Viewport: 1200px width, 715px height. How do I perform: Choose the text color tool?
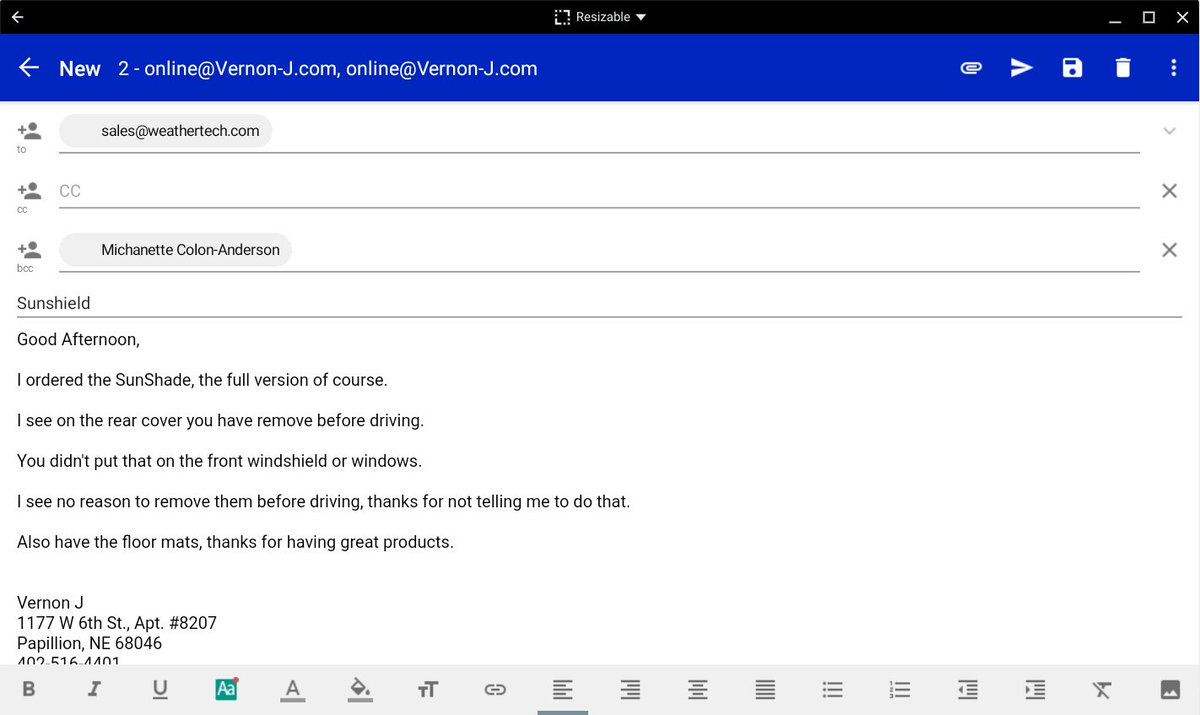click(293, 689)
